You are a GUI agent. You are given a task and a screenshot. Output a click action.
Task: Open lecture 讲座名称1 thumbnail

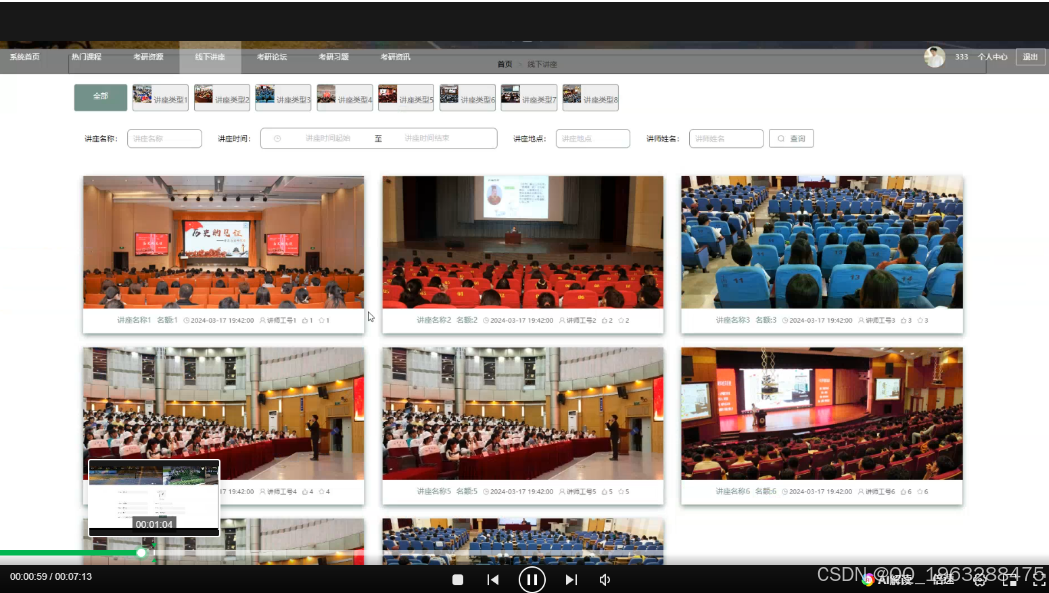[223, 242]
